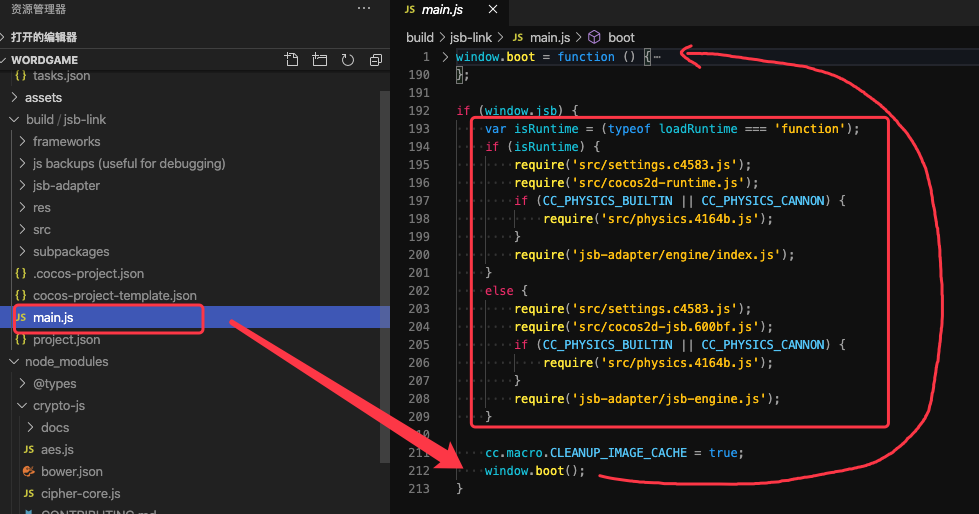Click the explorer vertical scrollbar
The image size is (979, 514).
385,275
